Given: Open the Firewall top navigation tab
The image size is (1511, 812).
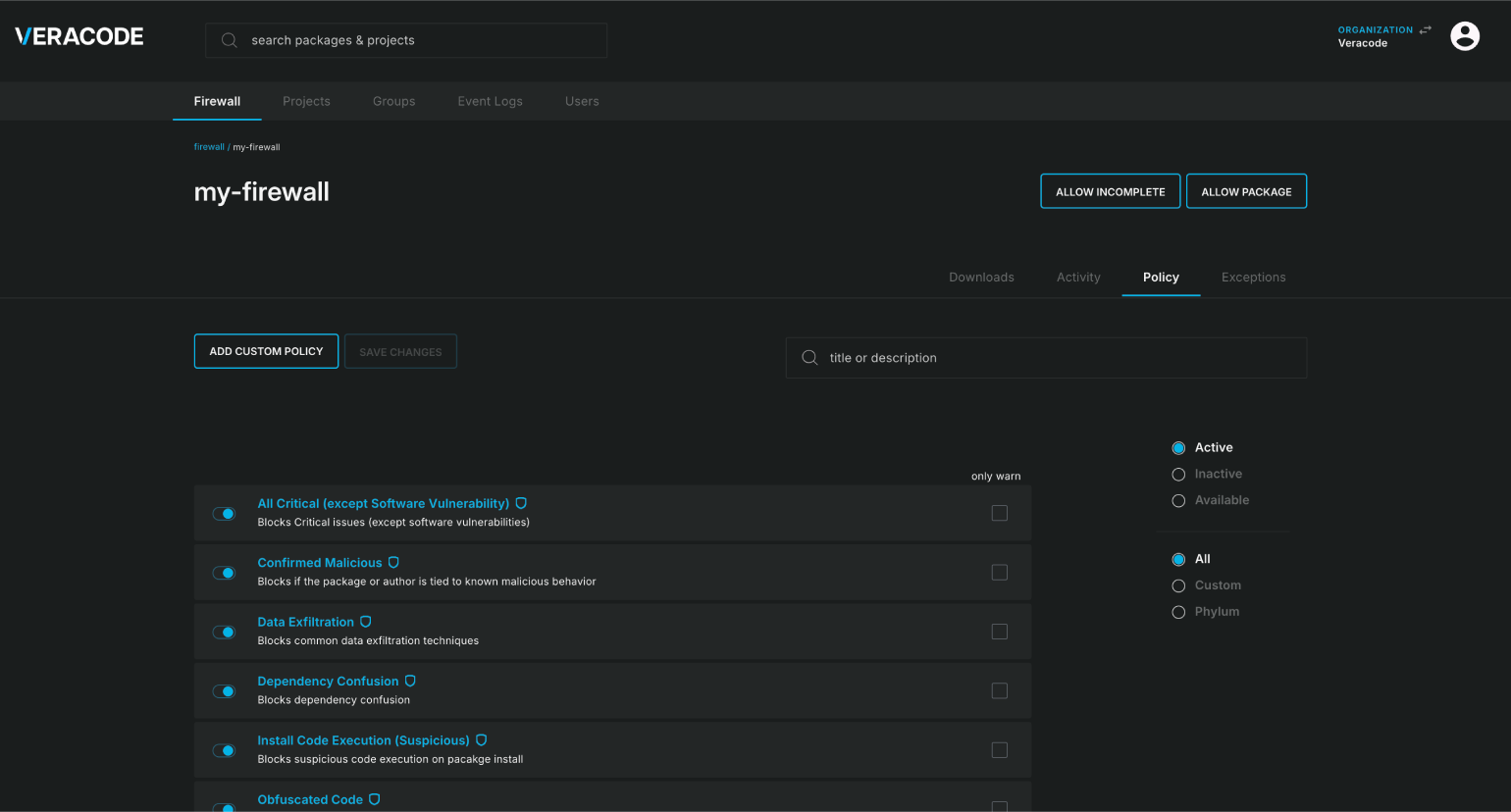Looking at the screenshot, I should (x=217, y=101).
